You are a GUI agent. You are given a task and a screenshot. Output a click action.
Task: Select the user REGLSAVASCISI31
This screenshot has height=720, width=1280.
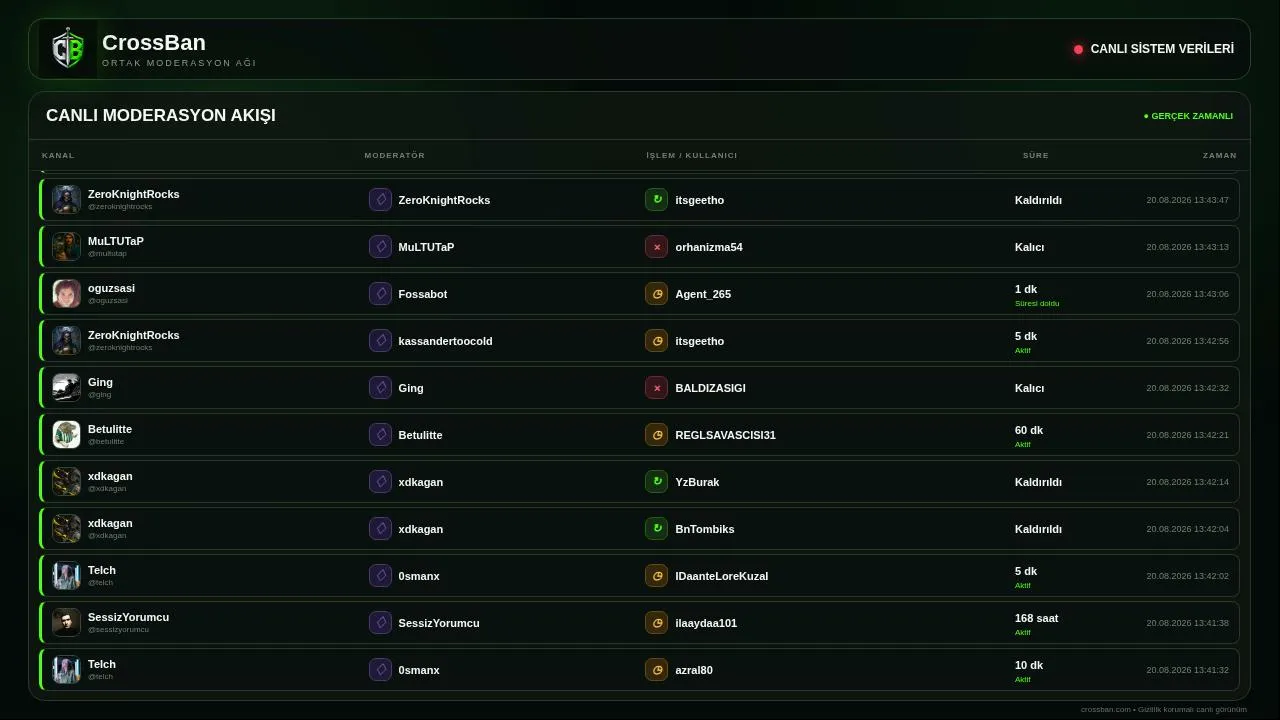[x=725, y=435]
